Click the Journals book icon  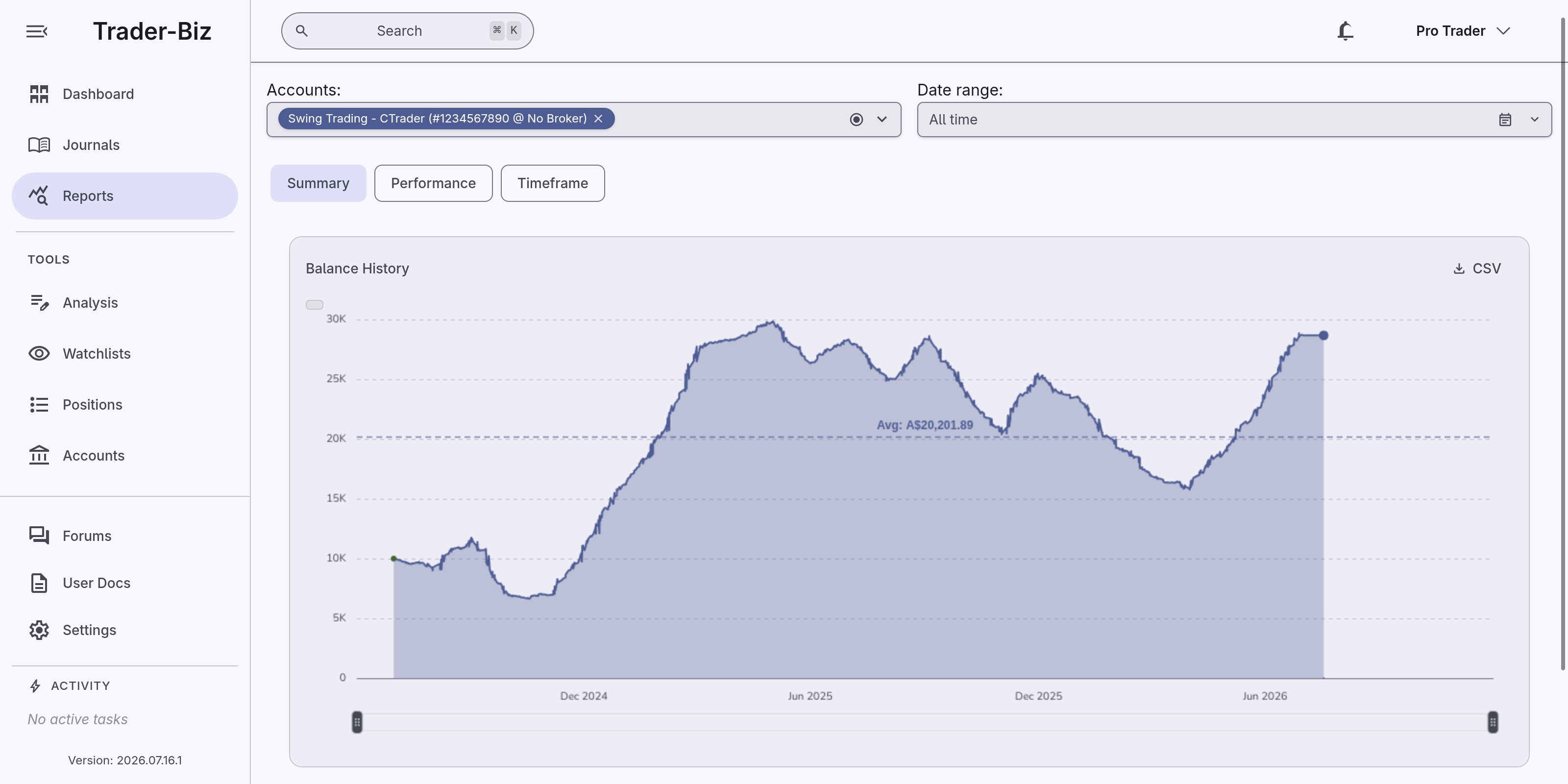39,145
